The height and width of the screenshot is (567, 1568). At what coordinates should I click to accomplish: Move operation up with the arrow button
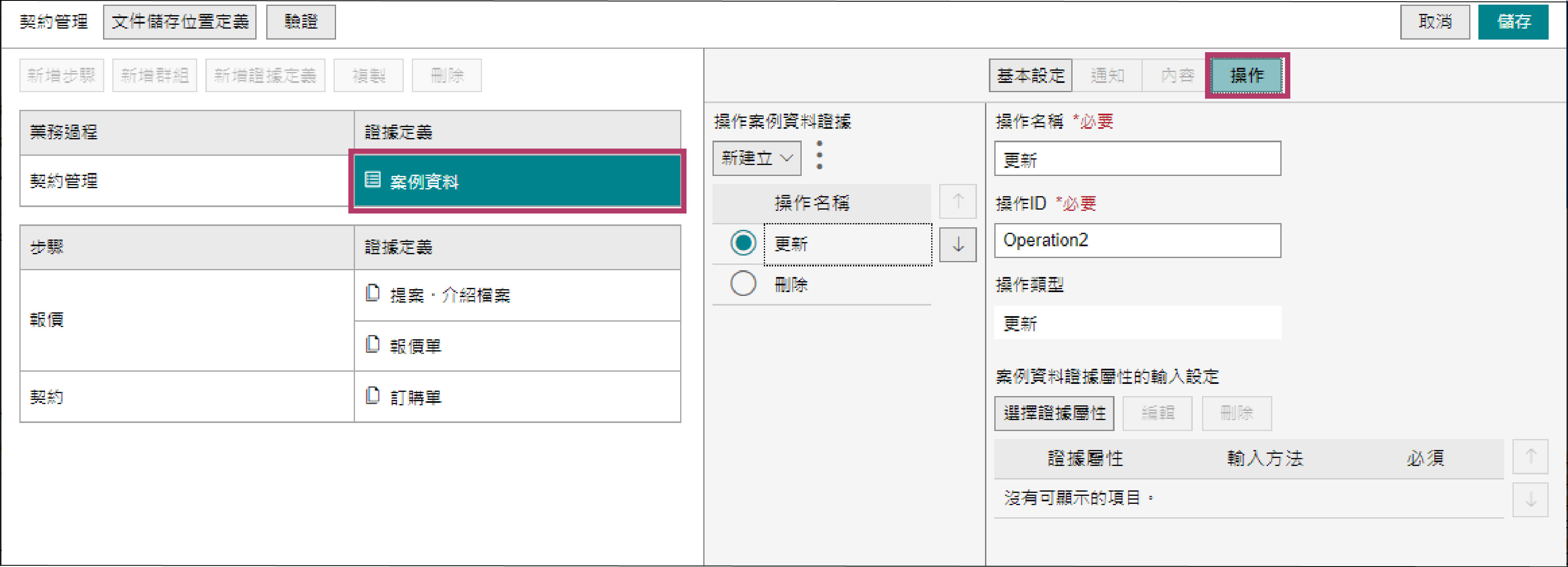point(957,202)
